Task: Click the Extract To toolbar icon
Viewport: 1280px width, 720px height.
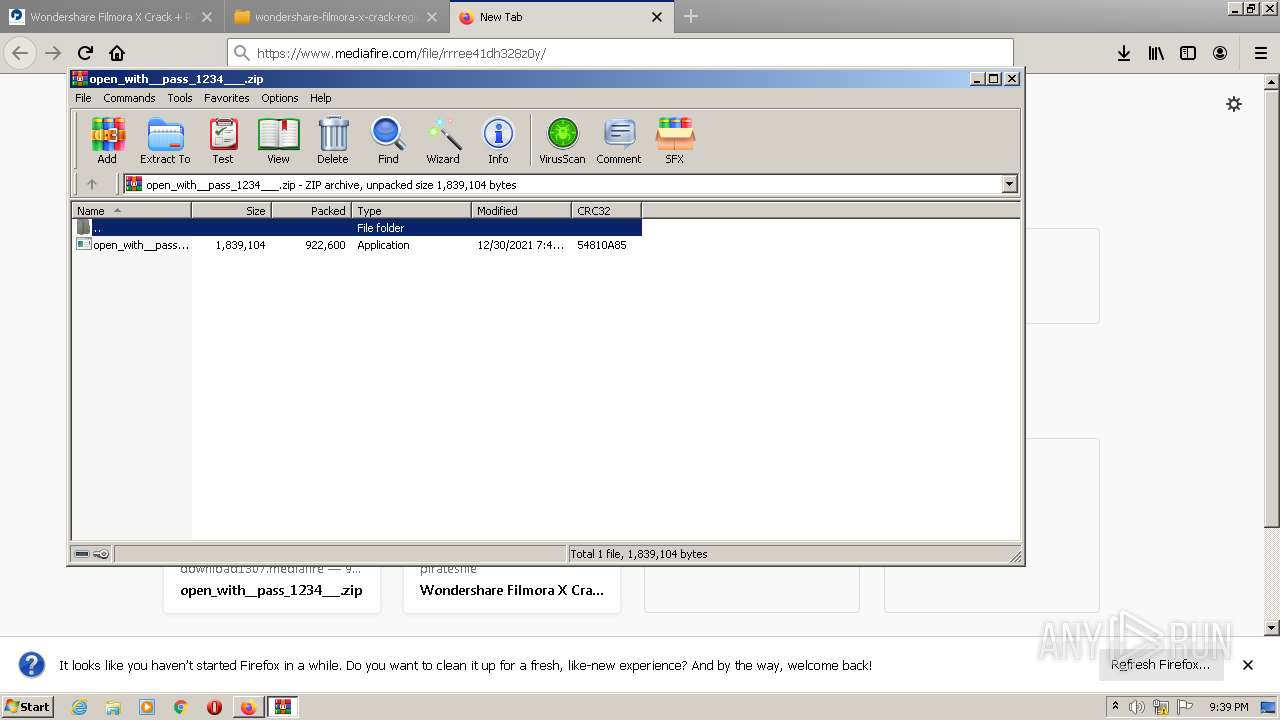Action: pyautogui.click(x=165, y=140)
